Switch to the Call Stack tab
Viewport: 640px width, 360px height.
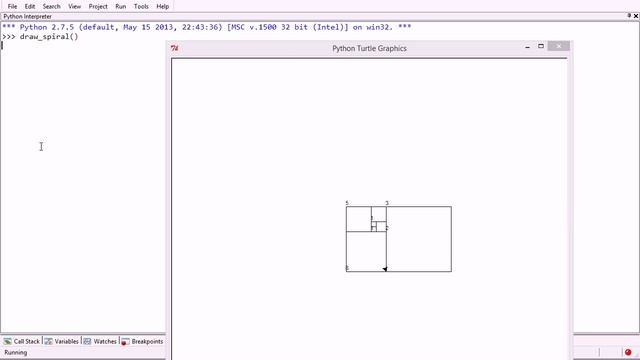click(22, 341)
